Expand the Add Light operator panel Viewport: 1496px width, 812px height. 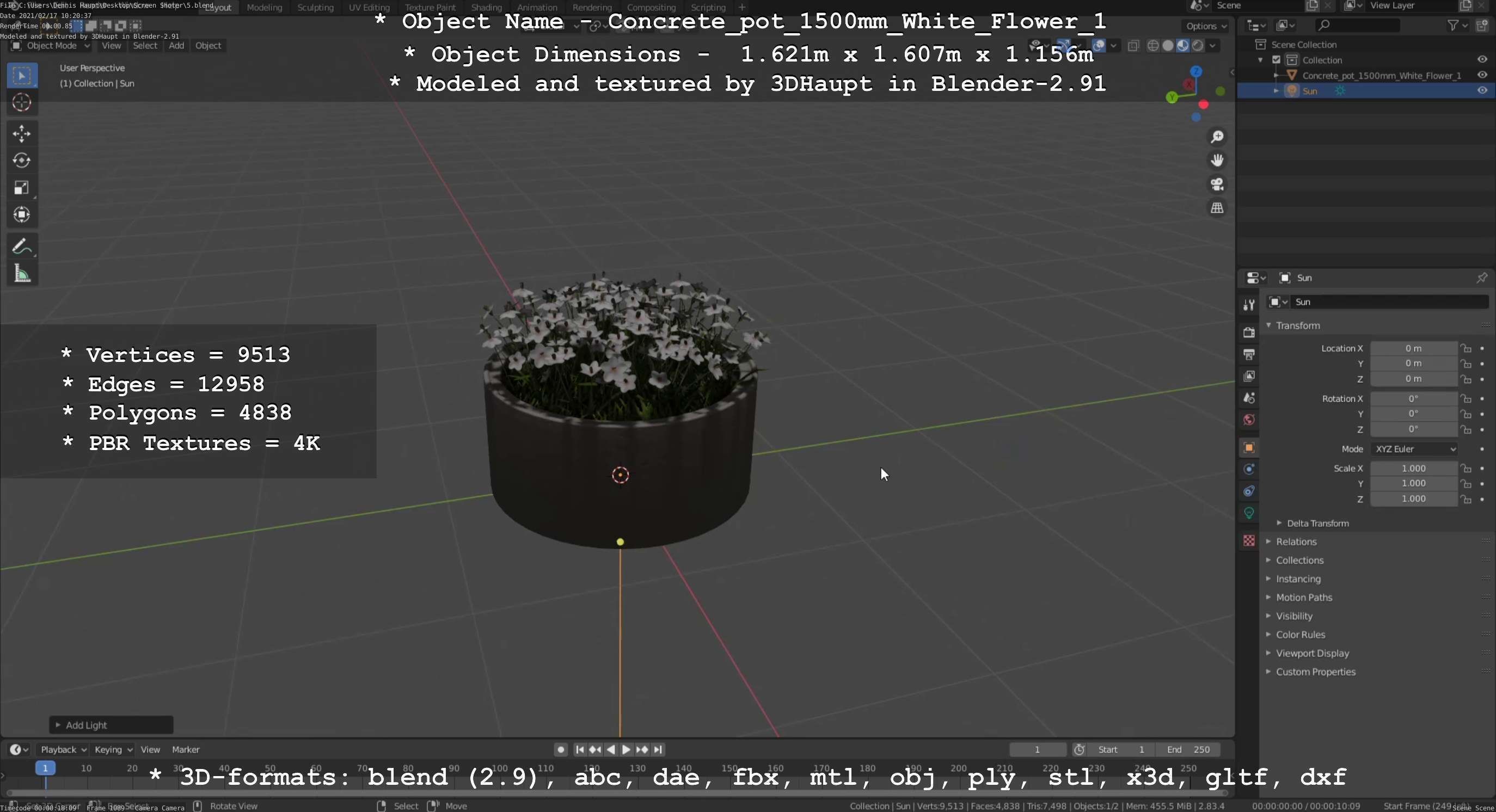pyautogui.click(x=111, y=725)
